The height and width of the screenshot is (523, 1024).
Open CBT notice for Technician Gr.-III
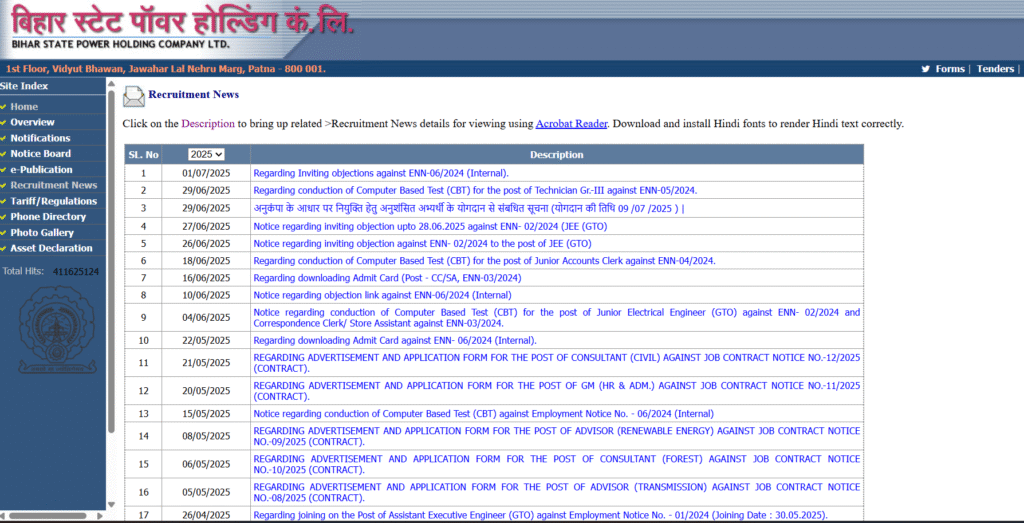click(475, 191)
